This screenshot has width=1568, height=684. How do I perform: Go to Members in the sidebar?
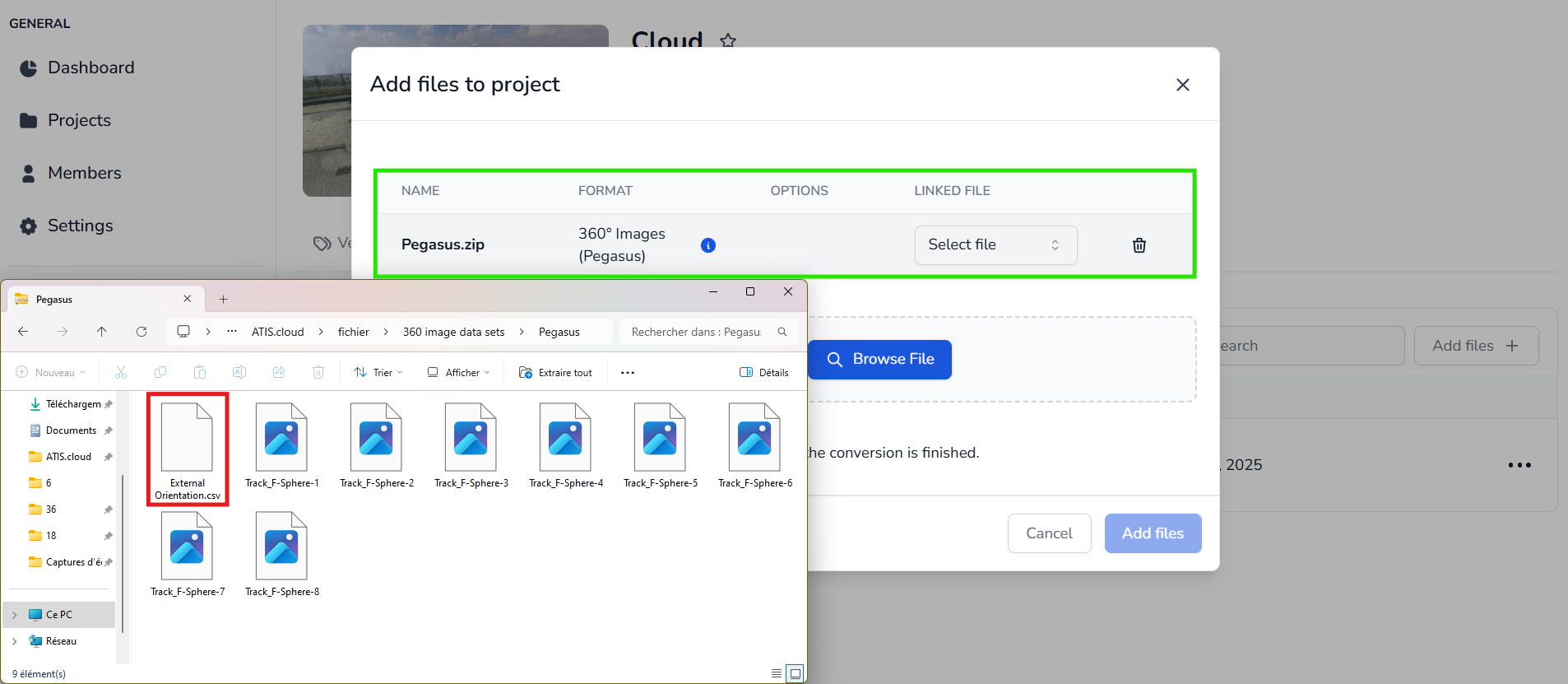click(84, 173)
